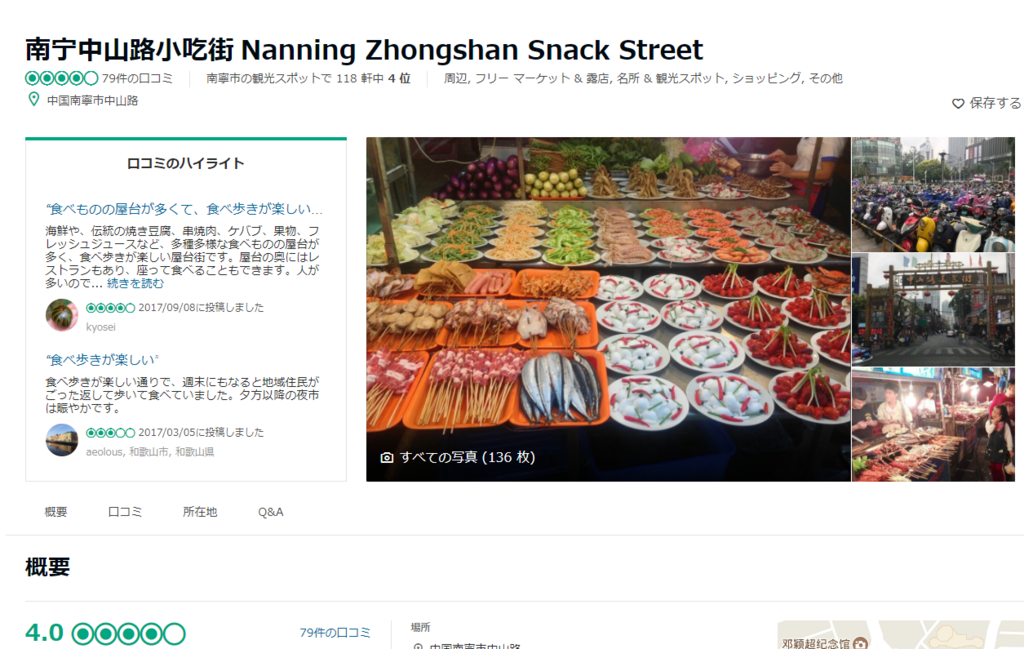
Task: Click the museum marker icon on the map
Action: coord(861,643)
